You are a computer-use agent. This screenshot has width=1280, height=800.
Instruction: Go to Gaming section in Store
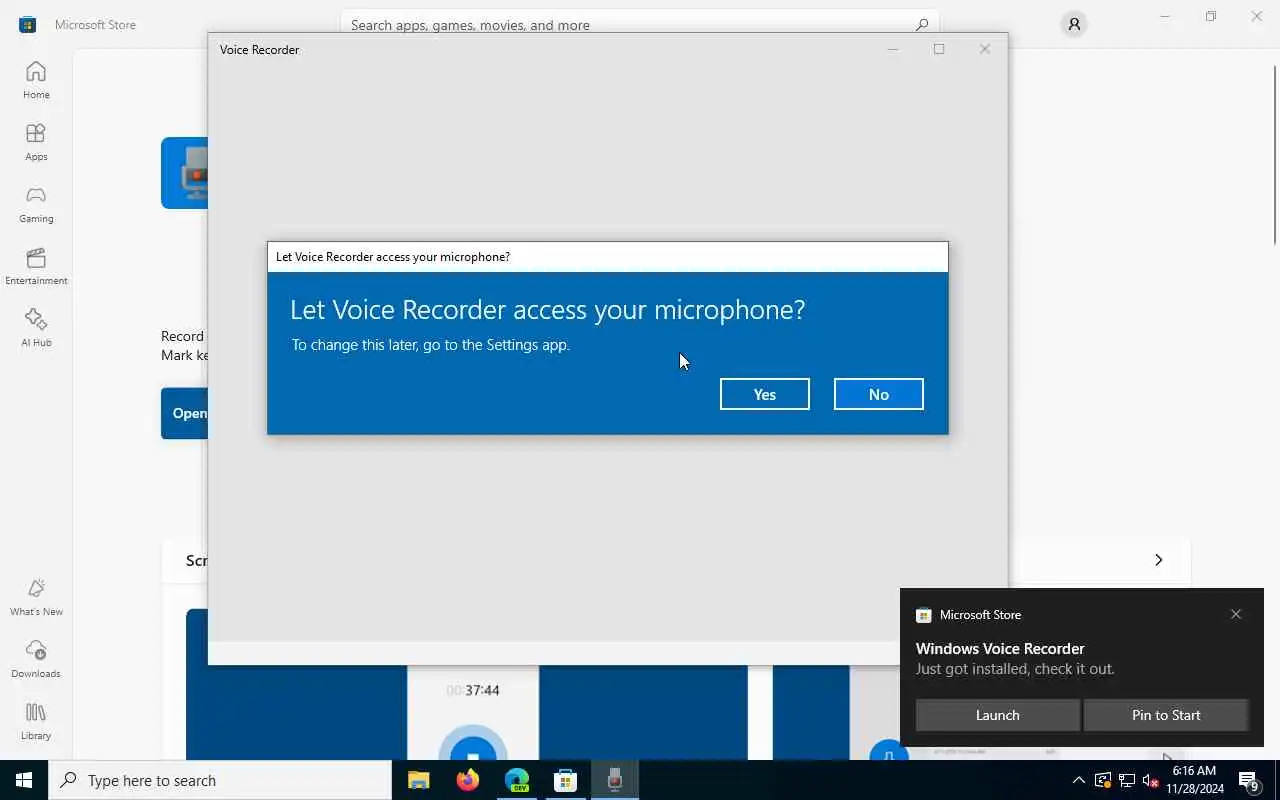(x=36, y=204)
